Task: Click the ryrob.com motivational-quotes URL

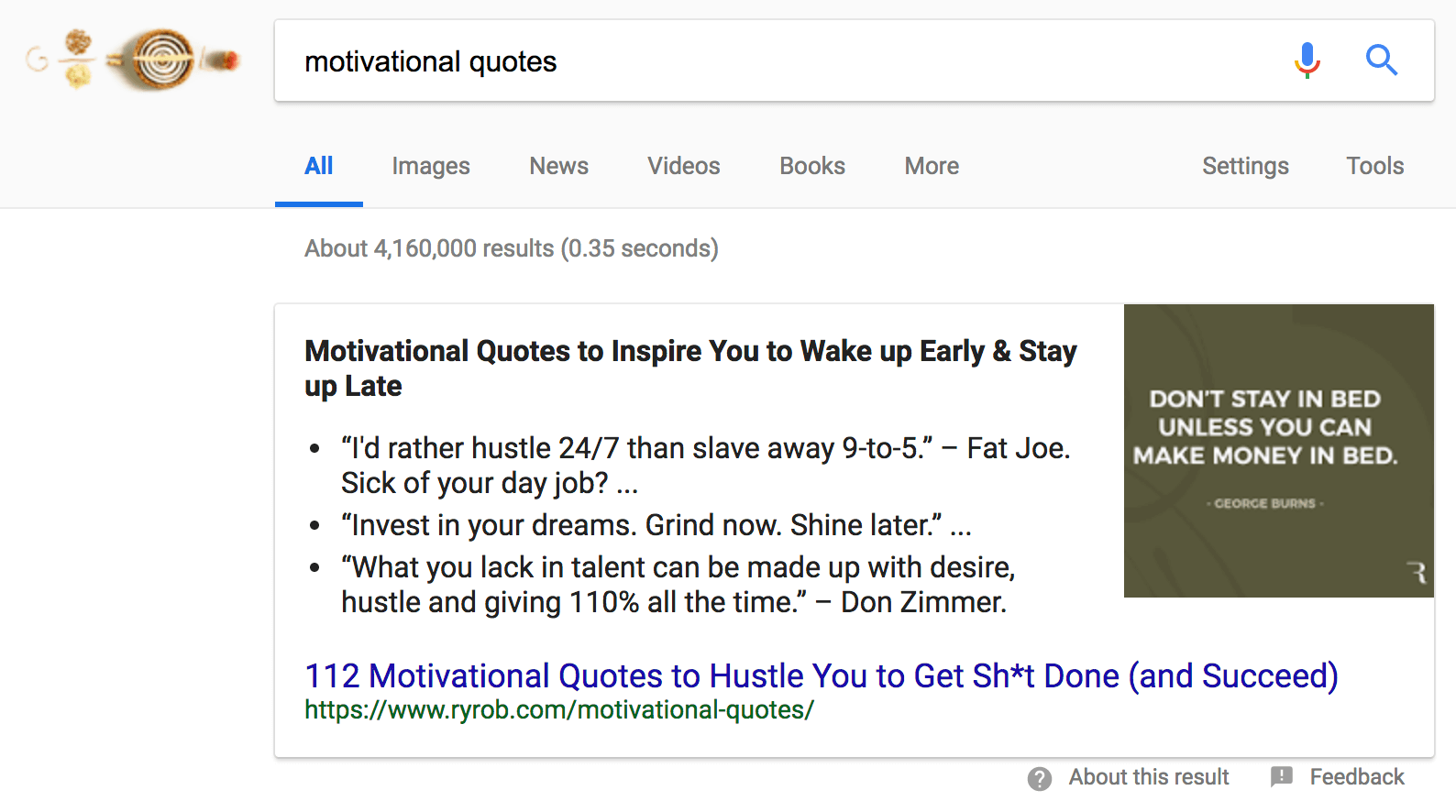Action: (x=559, y=709)
